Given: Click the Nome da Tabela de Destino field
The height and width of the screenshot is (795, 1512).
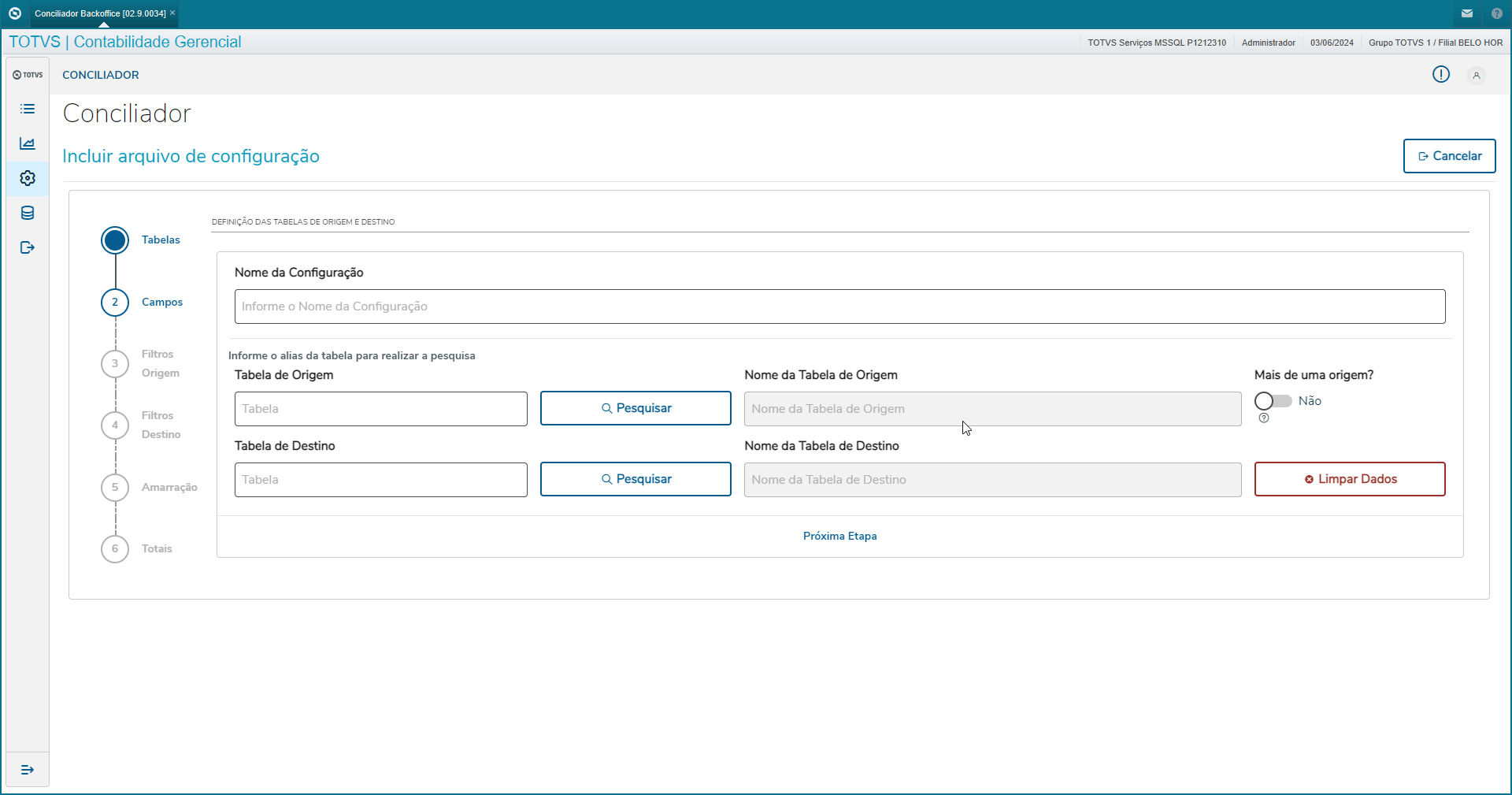Looking at the screenshot, I should (x=993, y=480).
